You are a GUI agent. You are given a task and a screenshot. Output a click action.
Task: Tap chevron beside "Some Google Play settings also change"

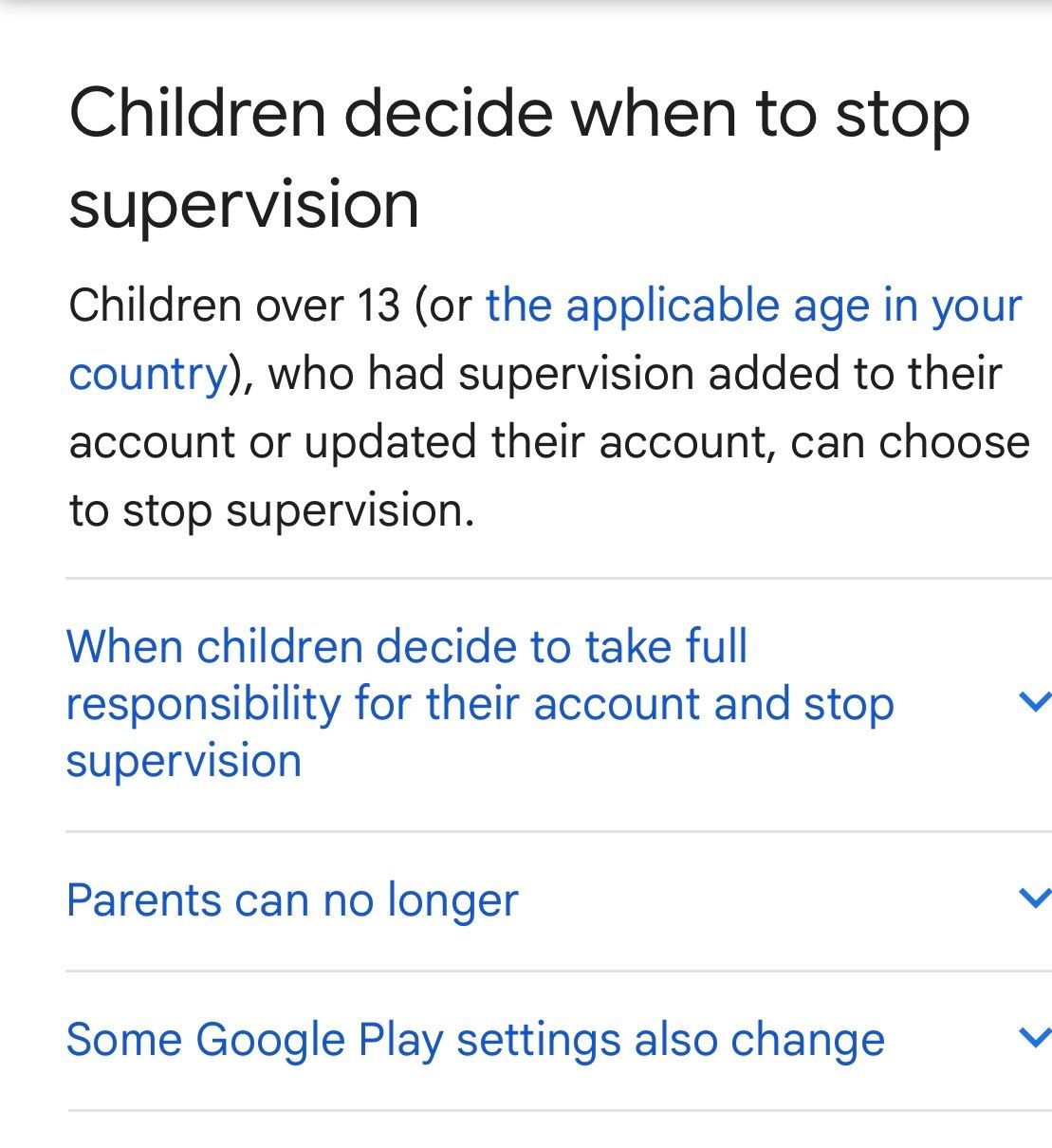(1032, 1037)
